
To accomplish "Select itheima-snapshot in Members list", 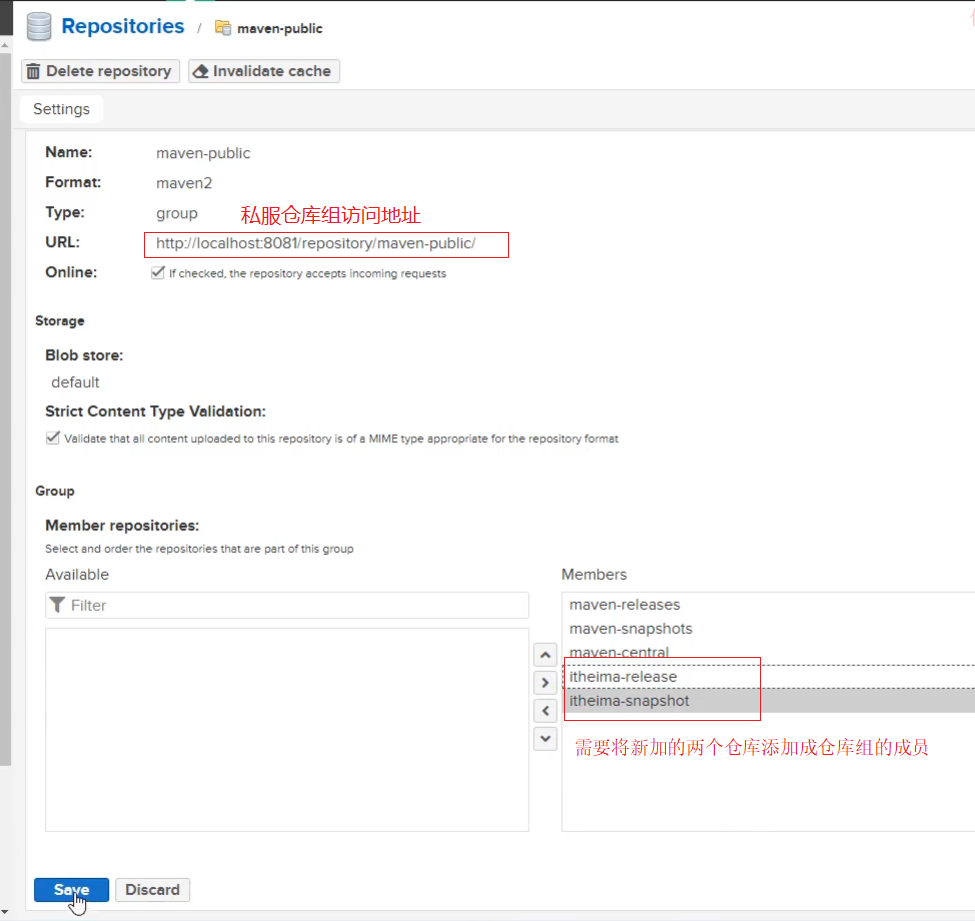I will point(629,701).
